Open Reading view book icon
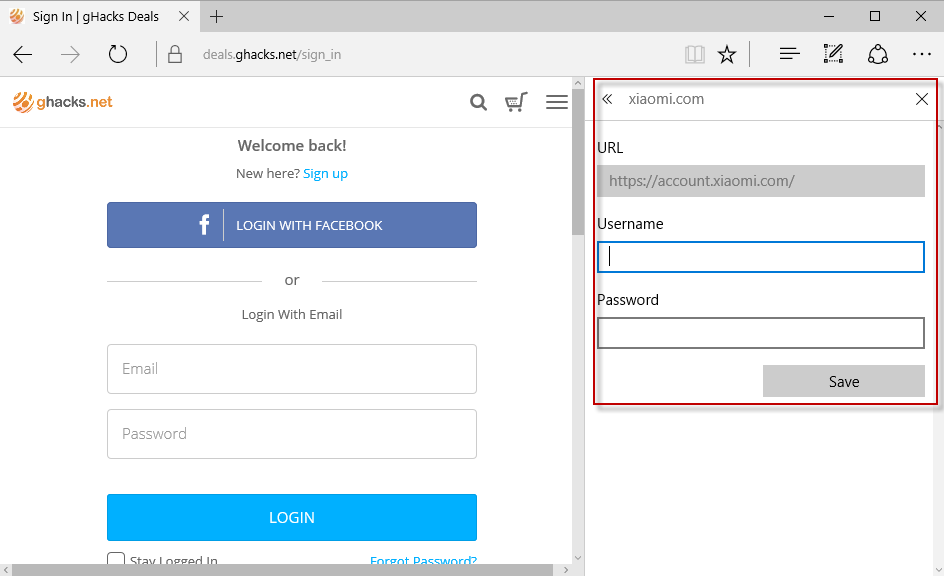The height and width of the screenshot is (576, 944). click(695, 55)
